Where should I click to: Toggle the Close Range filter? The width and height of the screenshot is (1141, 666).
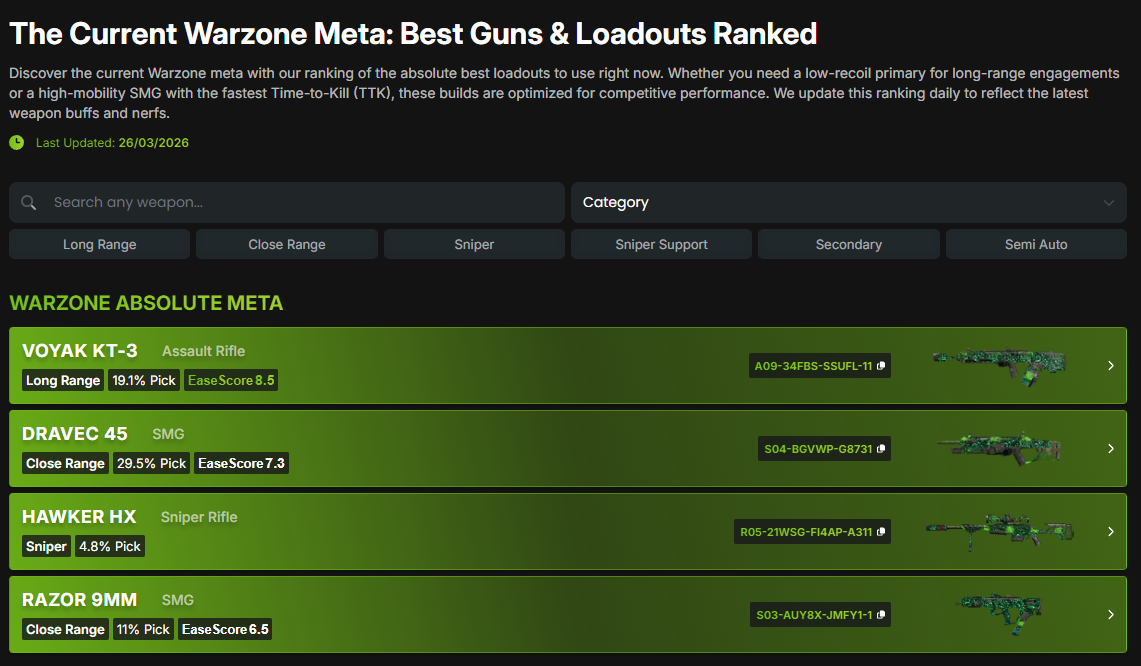point(287,244)
